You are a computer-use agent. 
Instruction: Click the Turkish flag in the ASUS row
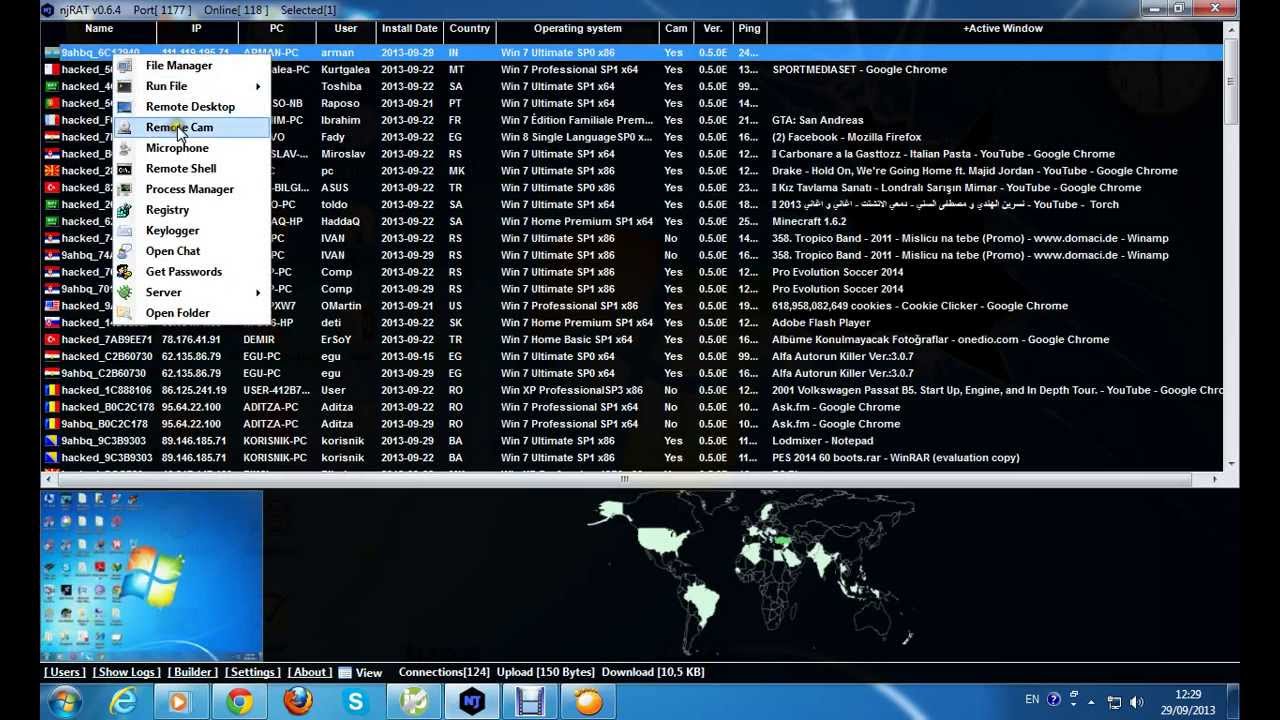(52, 188)
